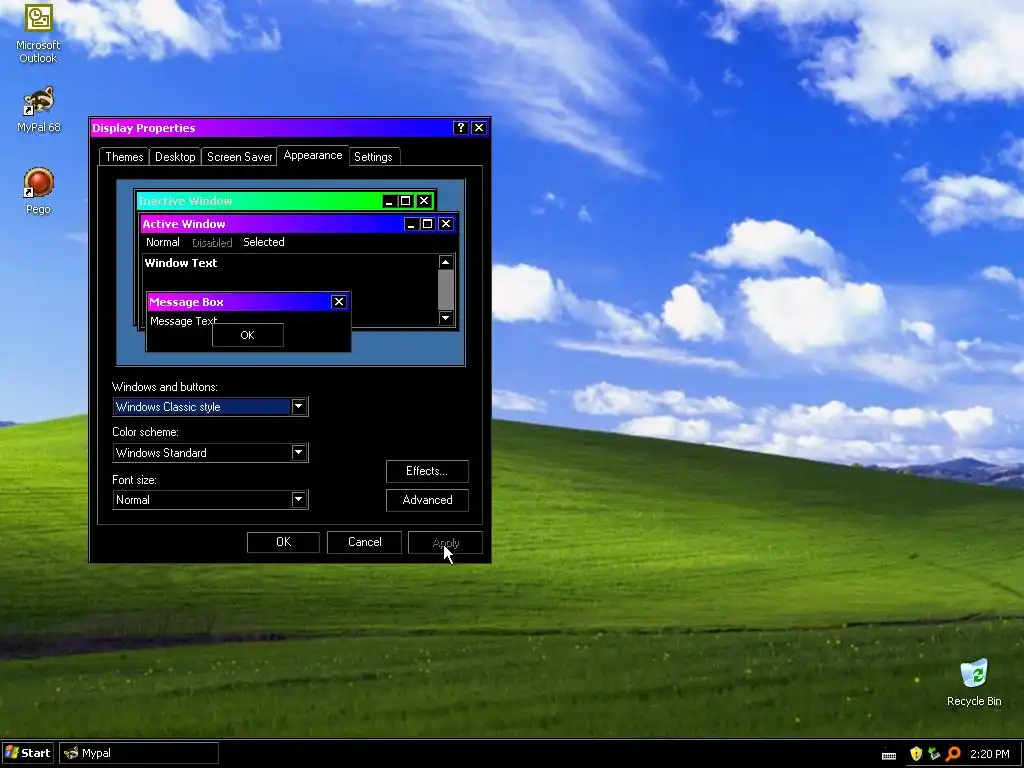
Task: Expand the Color scheme dropdown arrow
Action: point(298,452)
